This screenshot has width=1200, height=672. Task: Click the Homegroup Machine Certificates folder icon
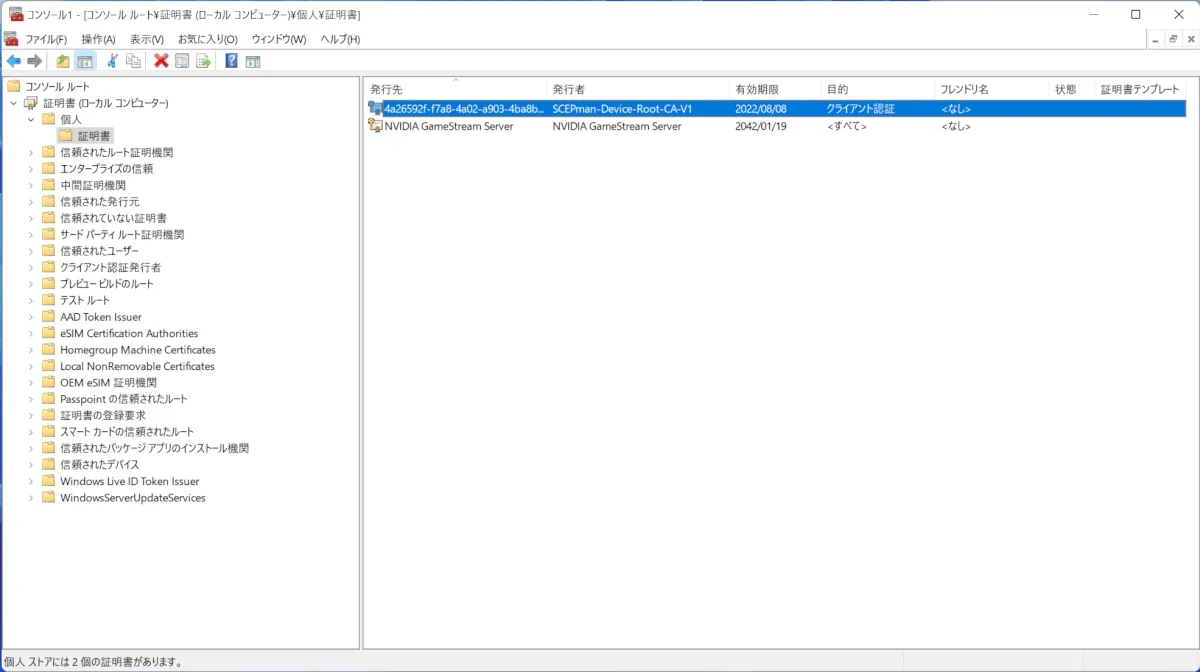[x=48, y=350]
